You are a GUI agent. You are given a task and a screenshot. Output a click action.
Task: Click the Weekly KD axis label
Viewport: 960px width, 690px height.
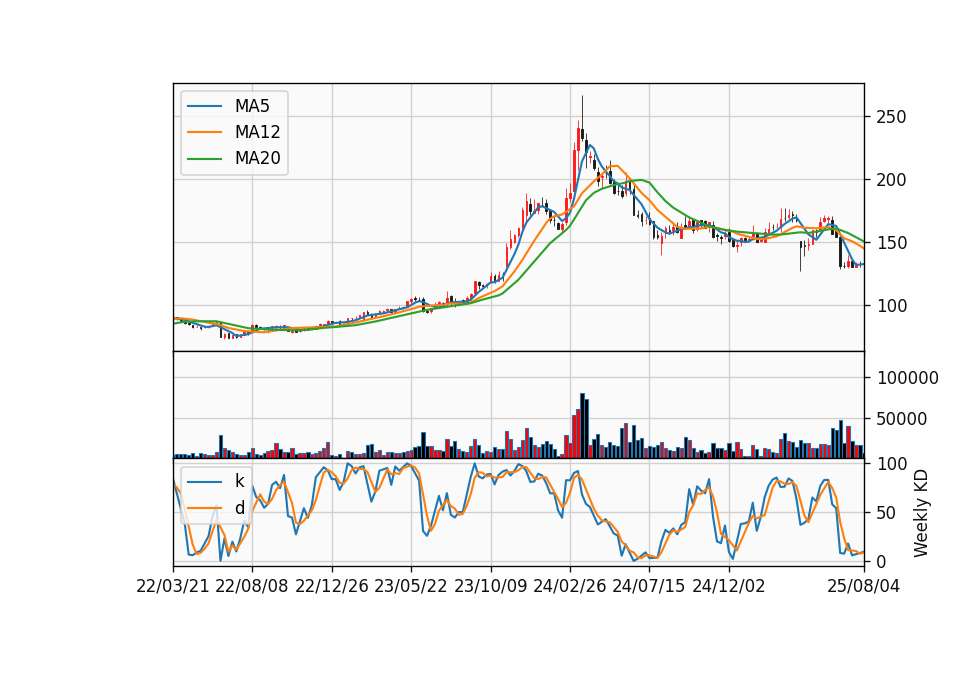click(920, 513)
